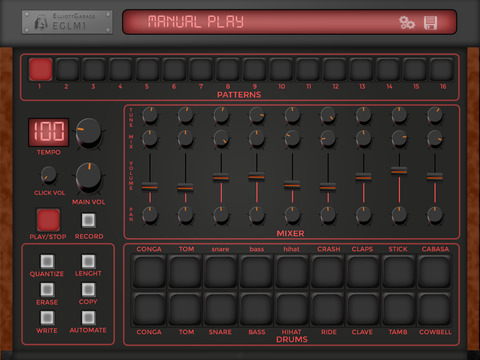Tap the bottom-row SNARE drum pad
Screen dimensions: 480x360
pos(221,309)
